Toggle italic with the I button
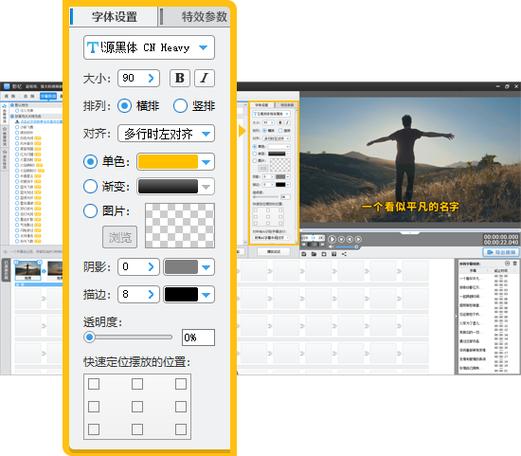521x456 pixels. [x=204, y=78]
